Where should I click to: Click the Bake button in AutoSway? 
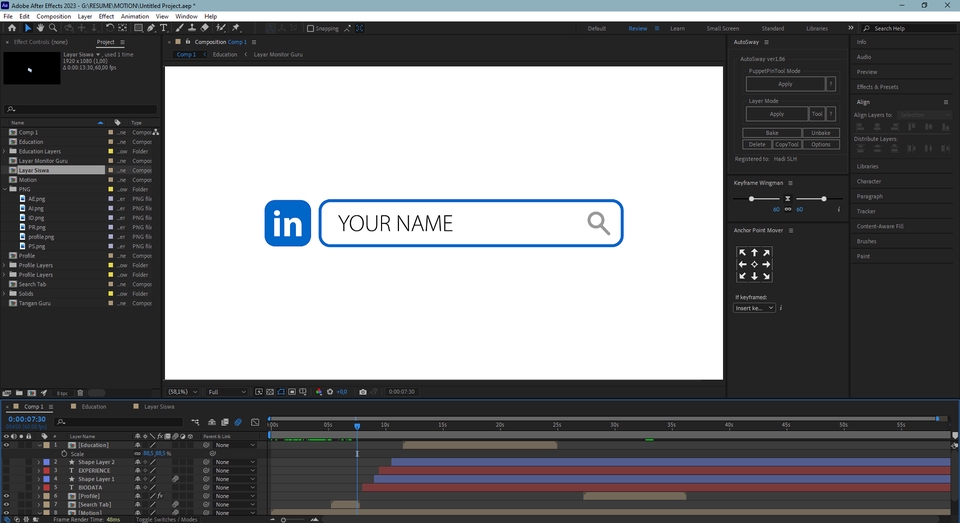pyautogui.click(x=771, y=133)
